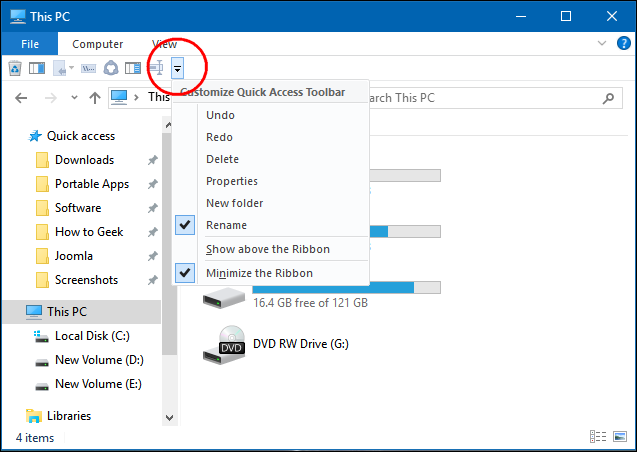Select Local Disk (C:) in navigation pane

[x=92, y=336]
